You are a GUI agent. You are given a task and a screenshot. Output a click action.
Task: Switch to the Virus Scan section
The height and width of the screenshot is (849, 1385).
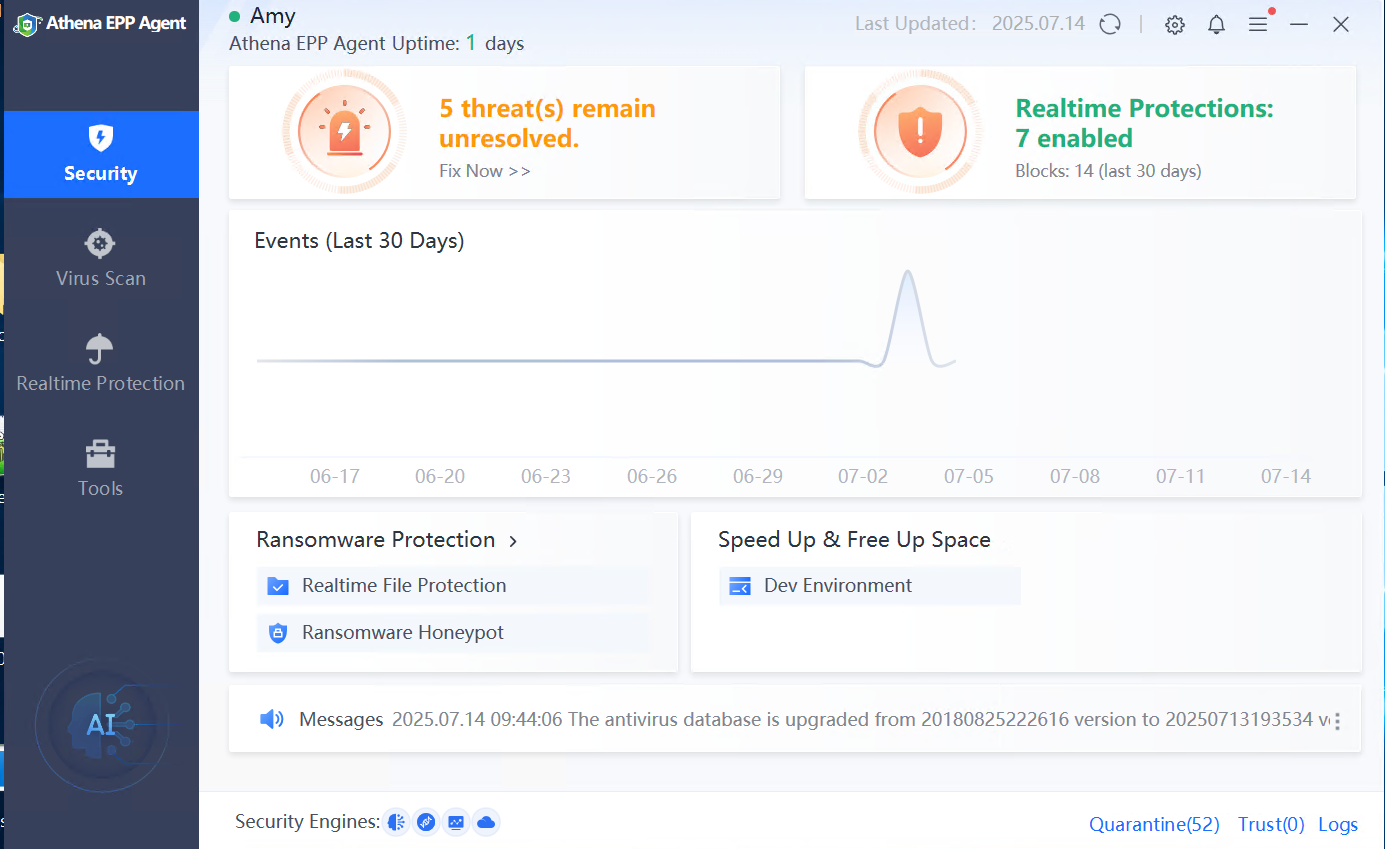pyautogui.click(x=101, y=258)
